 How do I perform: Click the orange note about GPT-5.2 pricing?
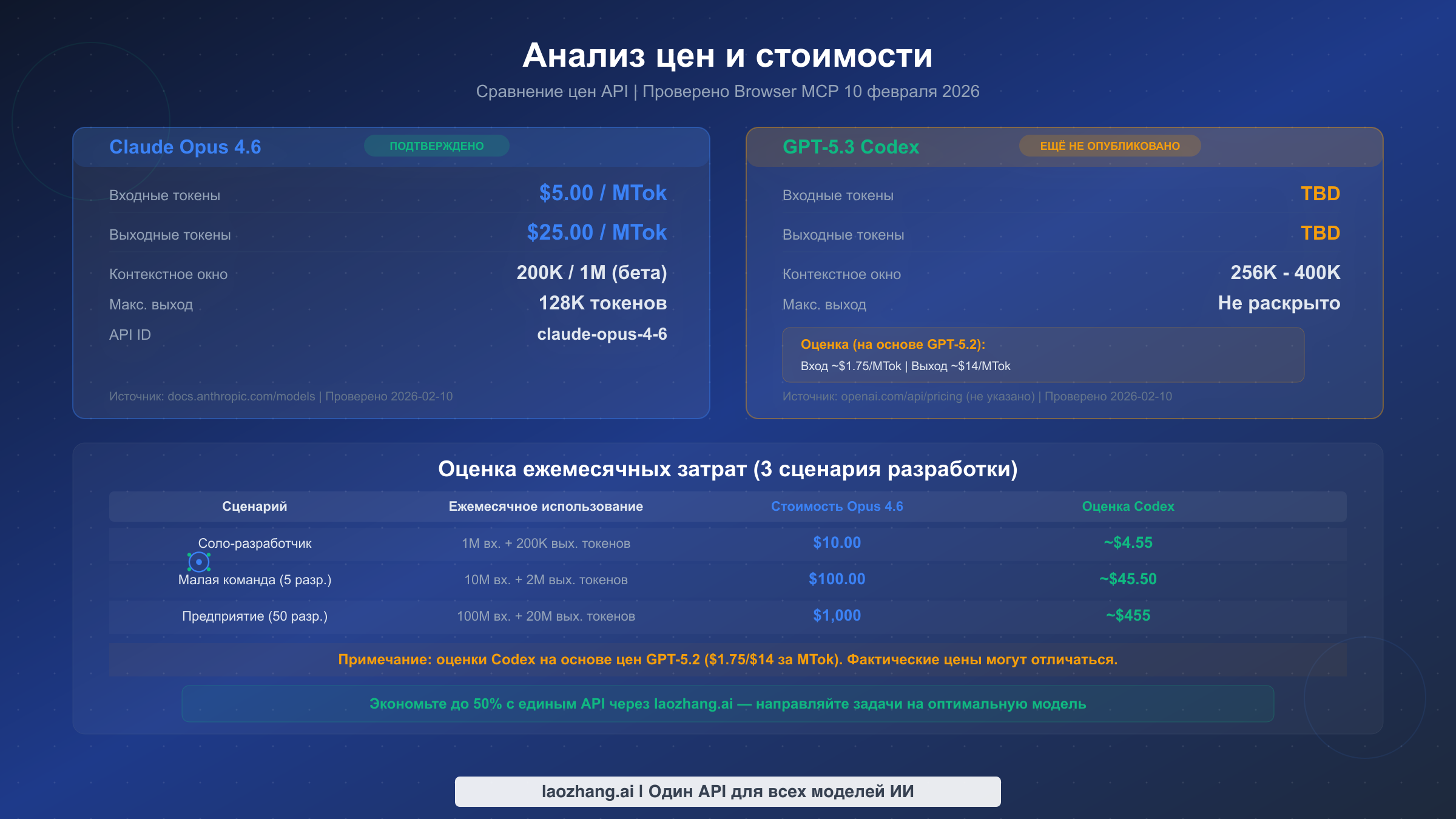click(x=727, y=659)
